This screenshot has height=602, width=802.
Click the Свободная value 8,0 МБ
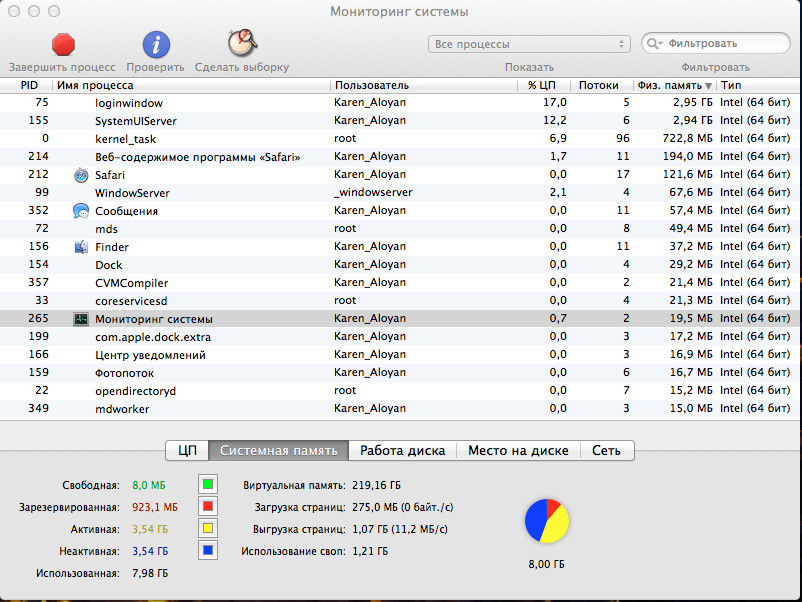[x=148, y=485]
